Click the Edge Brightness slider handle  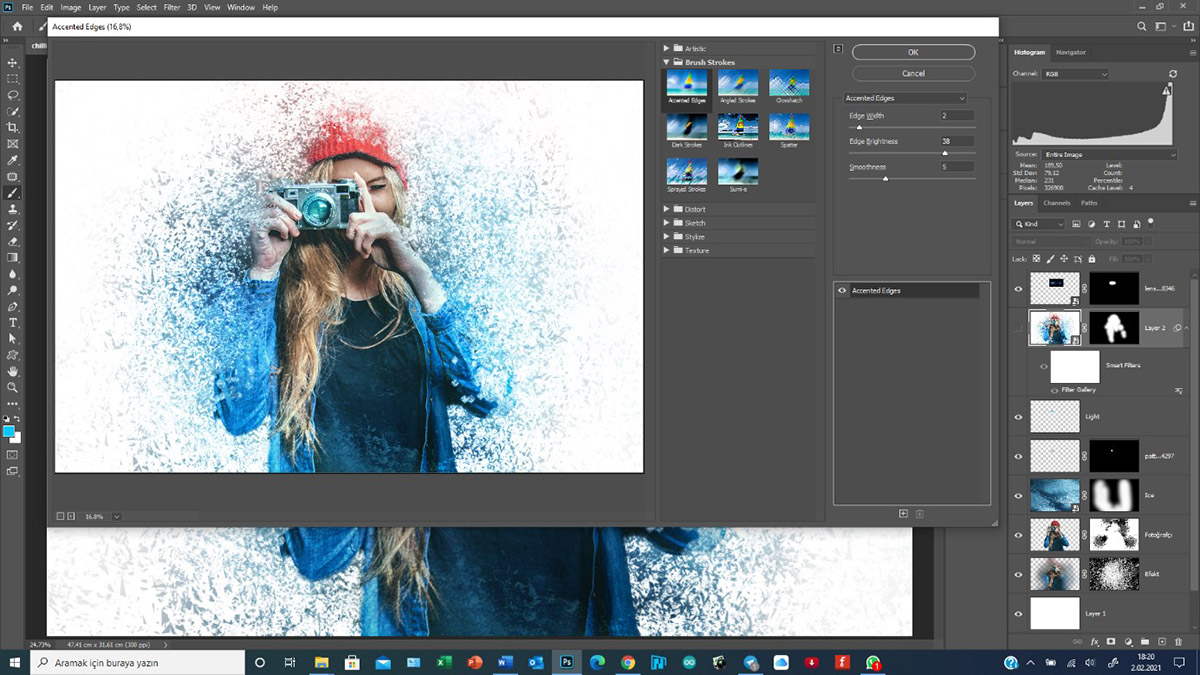pos(945,153)
